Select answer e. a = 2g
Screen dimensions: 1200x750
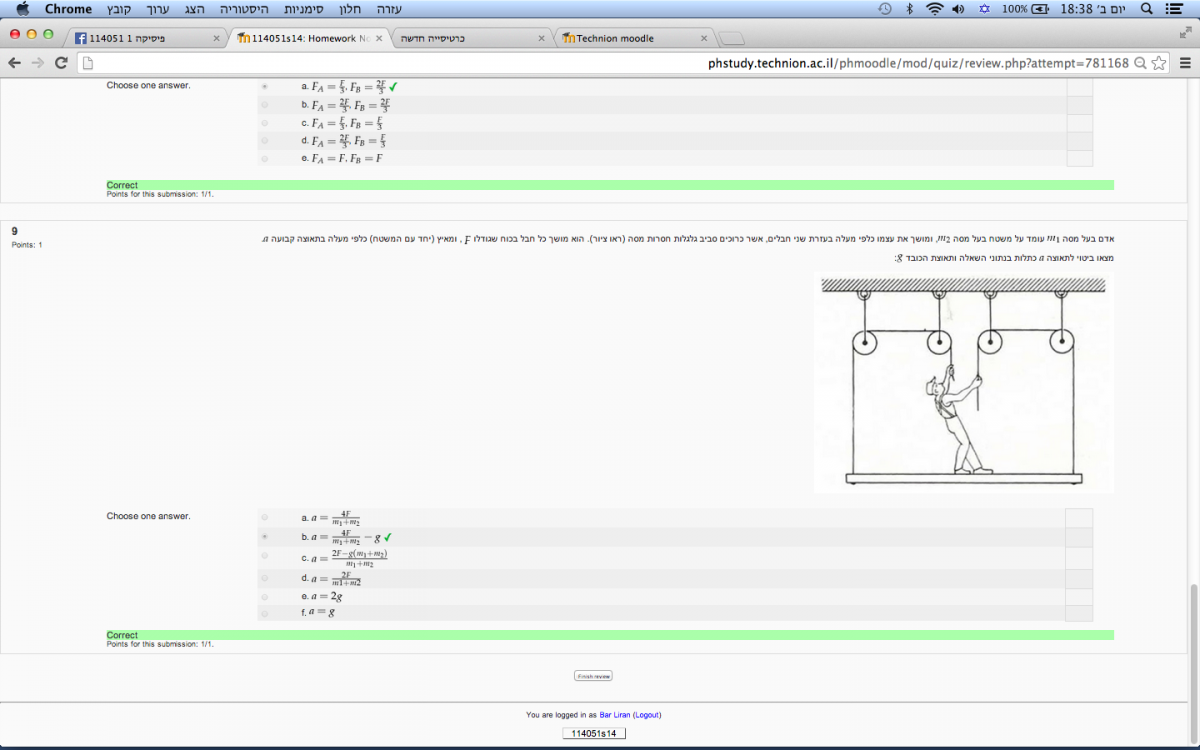point(265,596)
